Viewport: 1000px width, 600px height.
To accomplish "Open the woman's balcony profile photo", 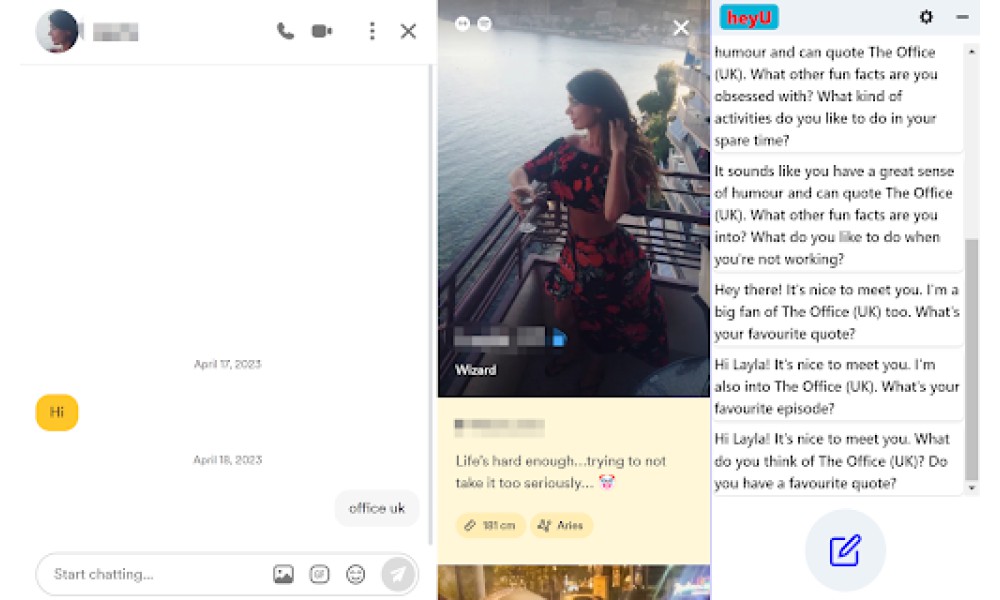I will click(573, 198).
